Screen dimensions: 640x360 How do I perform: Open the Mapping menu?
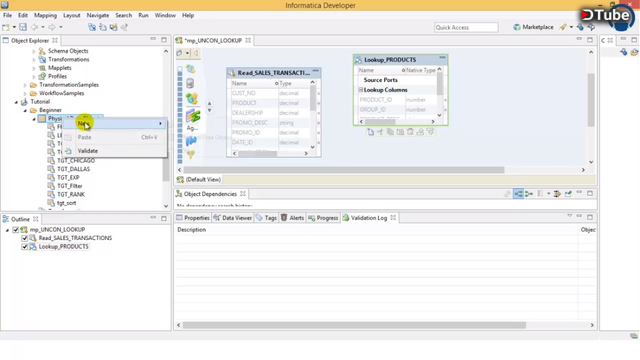pos(45,15)
